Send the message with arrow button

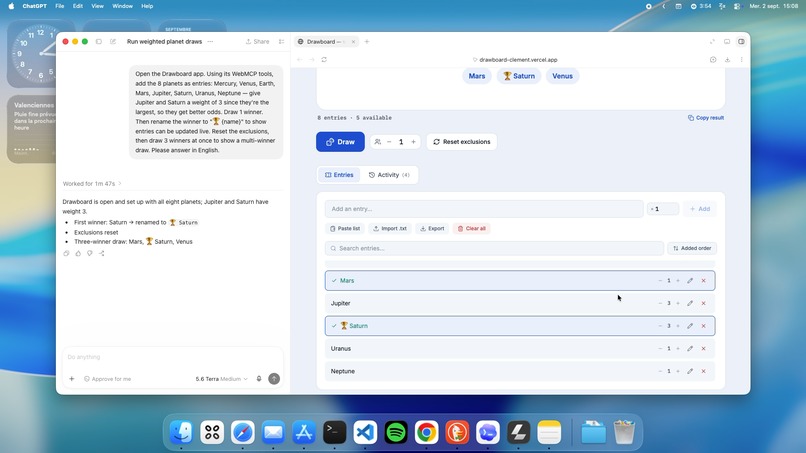pos(274,379)
